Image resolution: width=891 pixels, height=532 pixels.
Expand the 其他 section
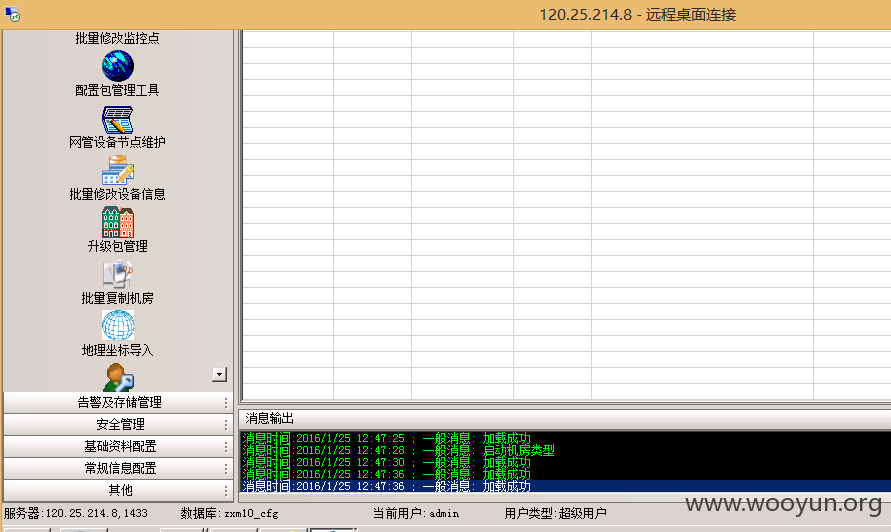click(x=118, y=490)
